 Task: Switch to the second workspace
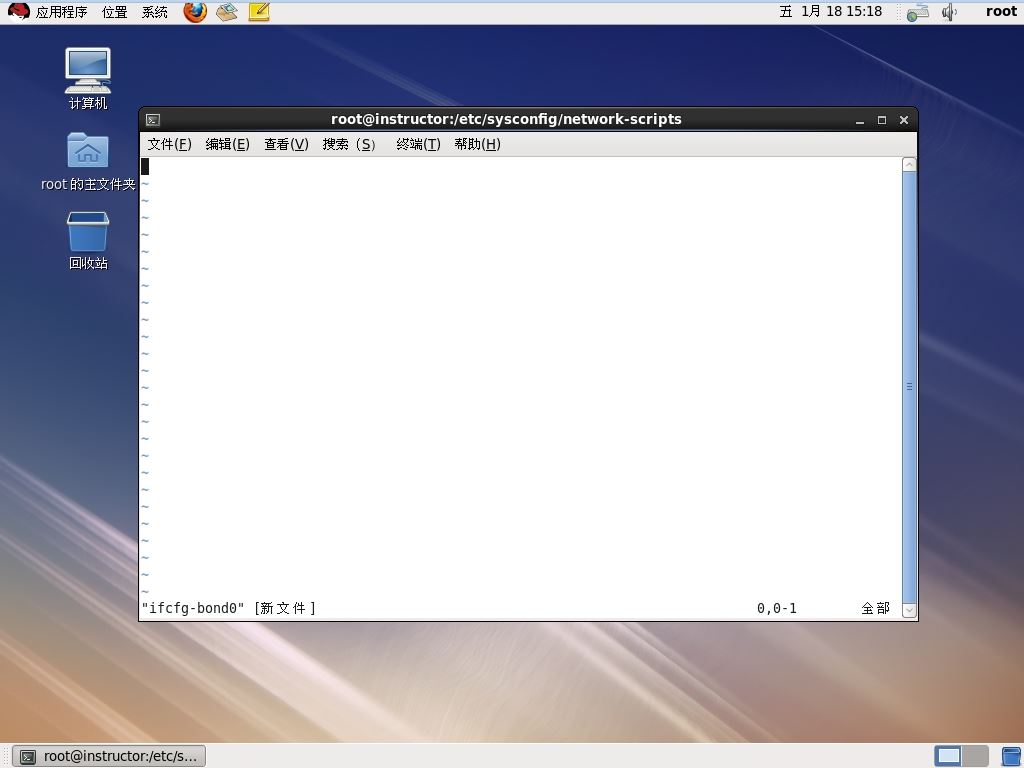pos(975,756)
